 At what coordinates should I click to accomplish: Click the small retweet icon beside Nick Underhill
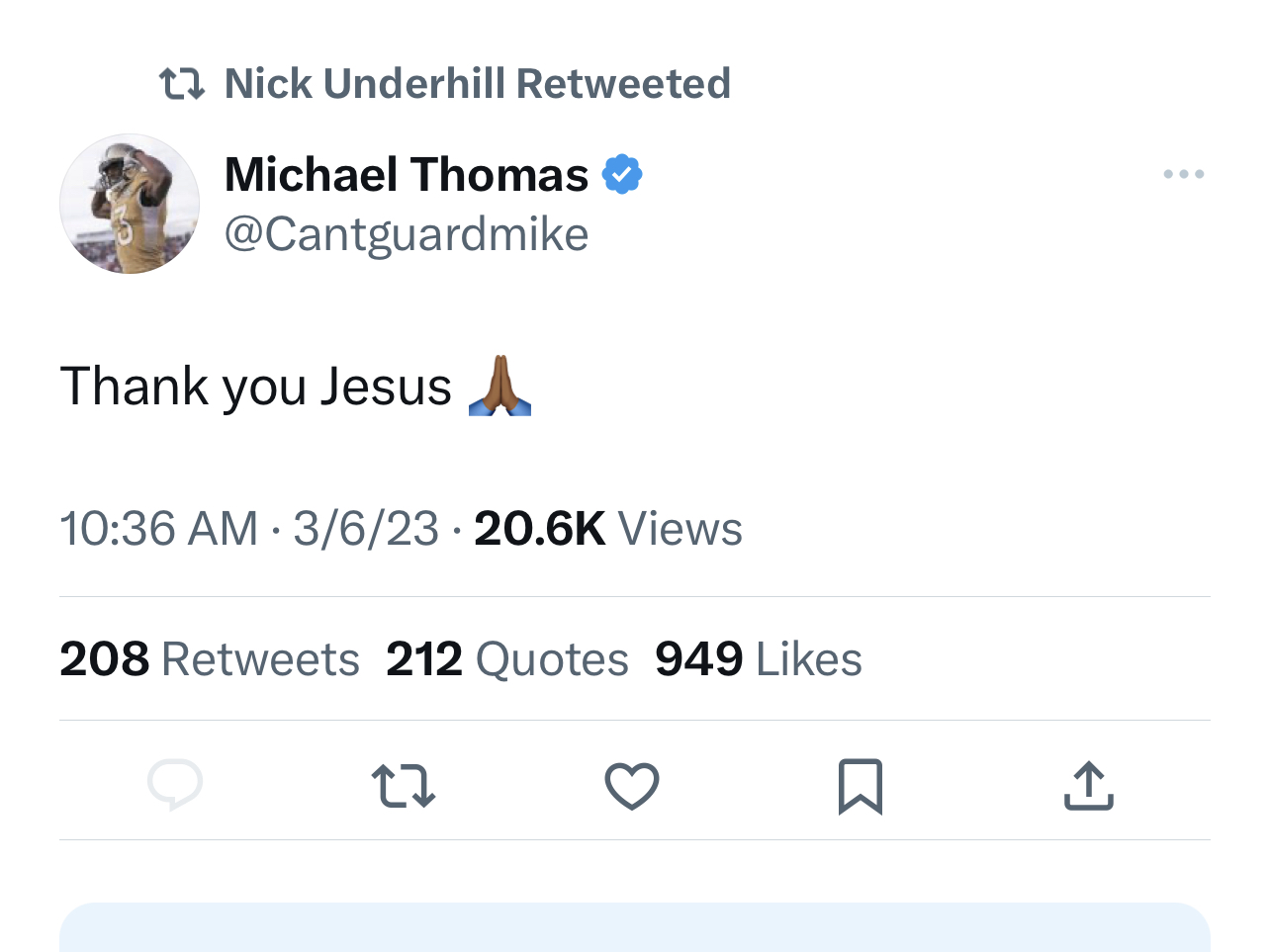[x=182, y=84]
